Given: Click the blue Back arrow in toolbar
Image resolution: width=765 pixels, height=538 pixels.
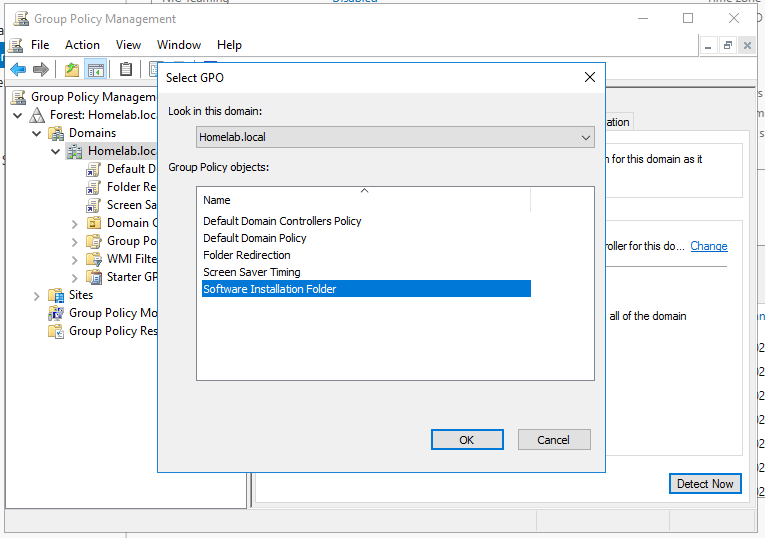Looking at the screenshot, I should point(18,70).
